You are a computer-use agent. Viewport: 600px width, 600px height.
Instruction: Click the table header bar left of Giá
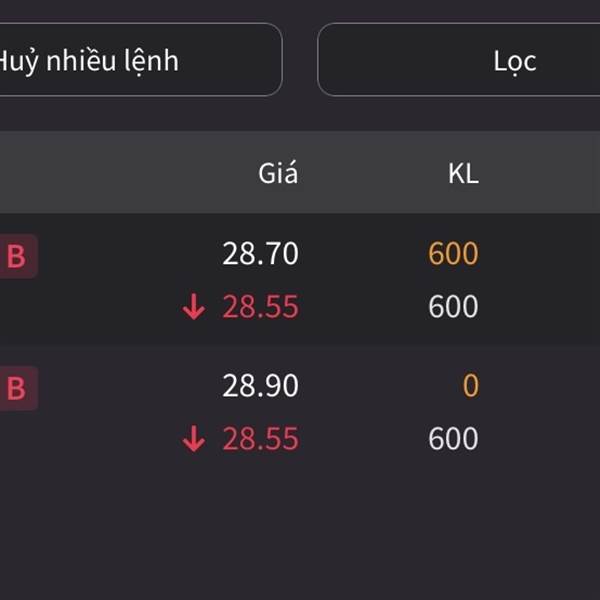[x=126, y=173]
